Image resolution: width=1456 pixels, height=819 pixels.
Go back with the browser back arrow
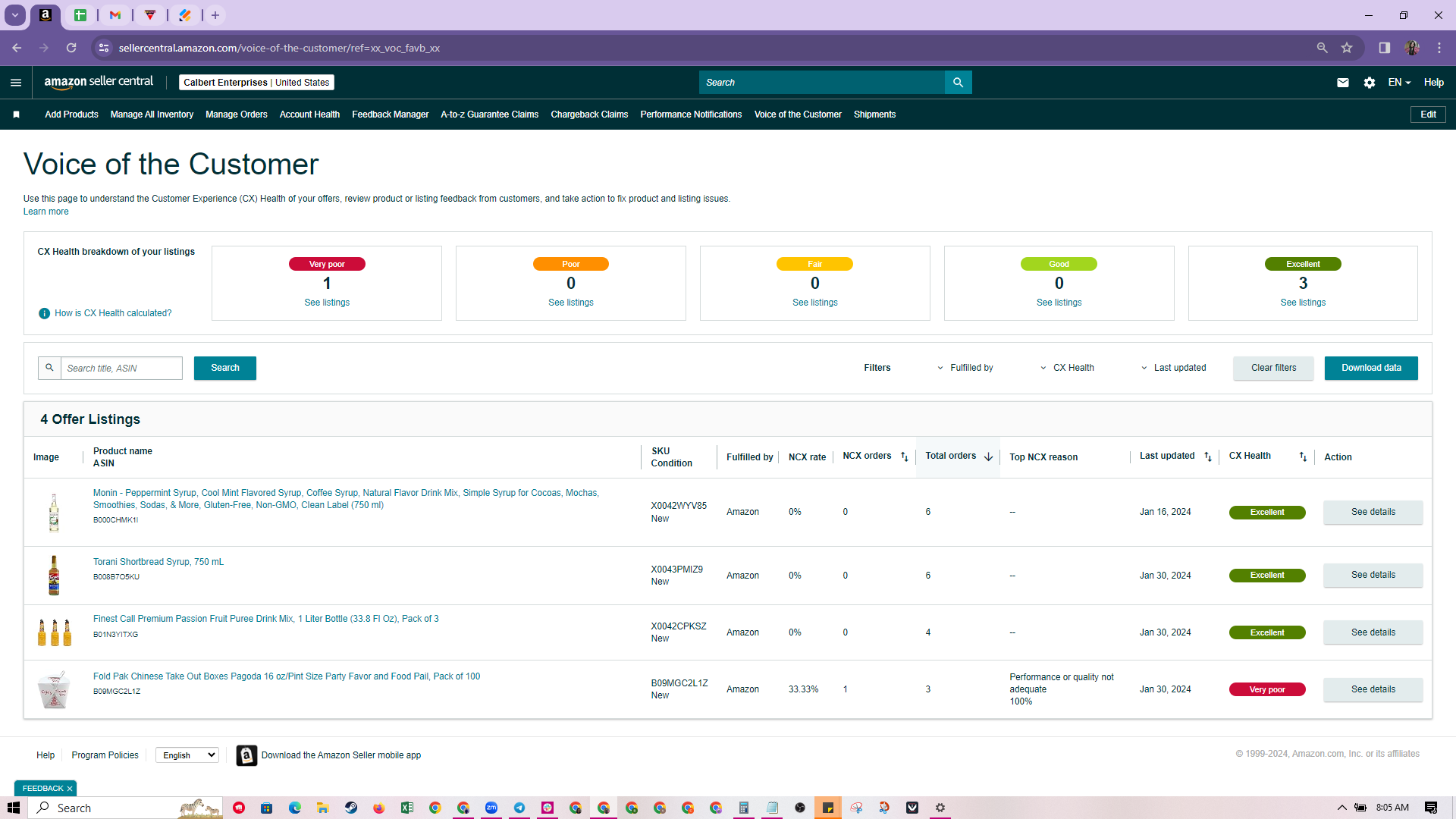[x=17, y=48]
